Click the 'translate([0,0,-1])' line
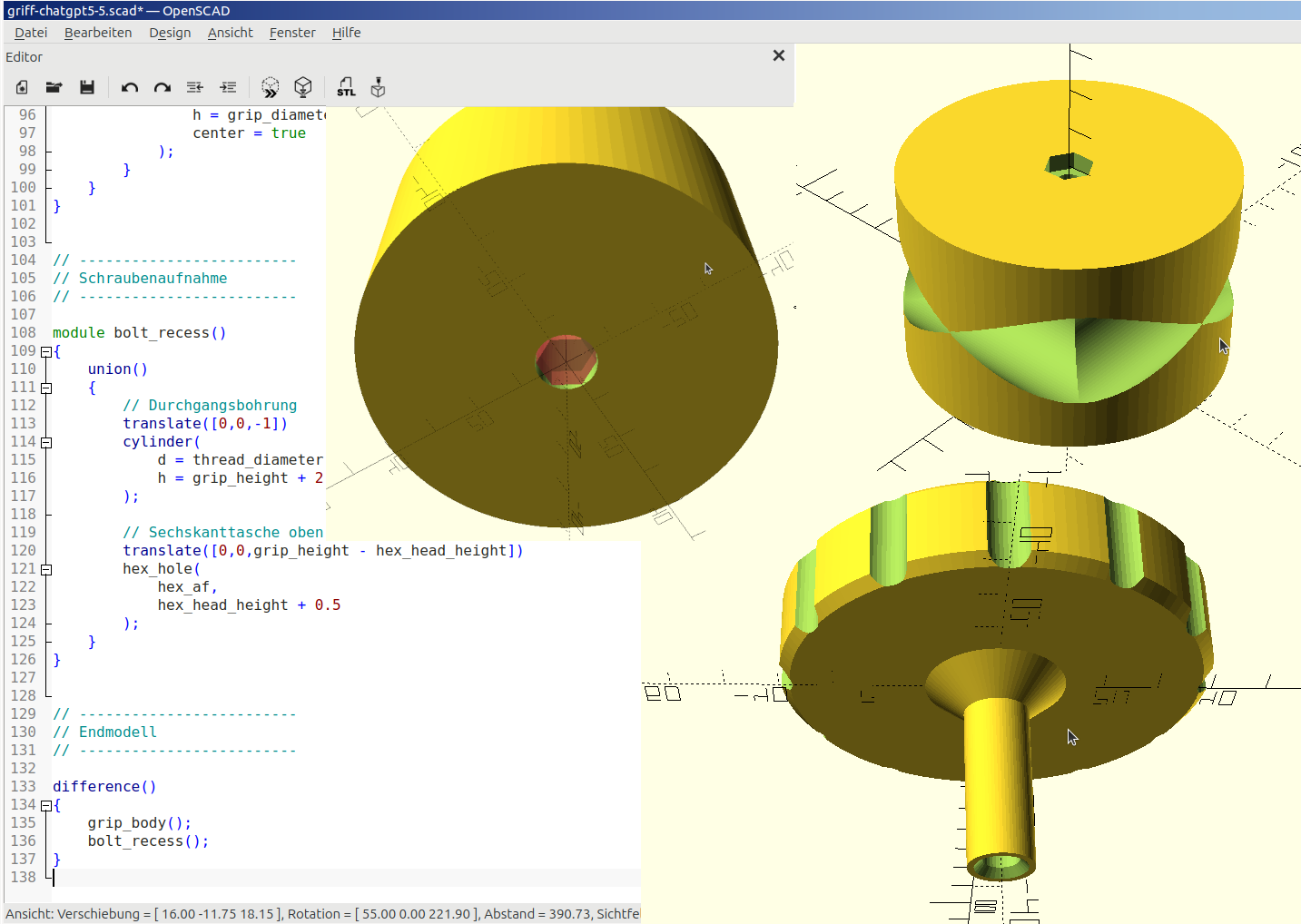Screen dimensions: 1301x924 pyautogui.click(x=205, y=424)
